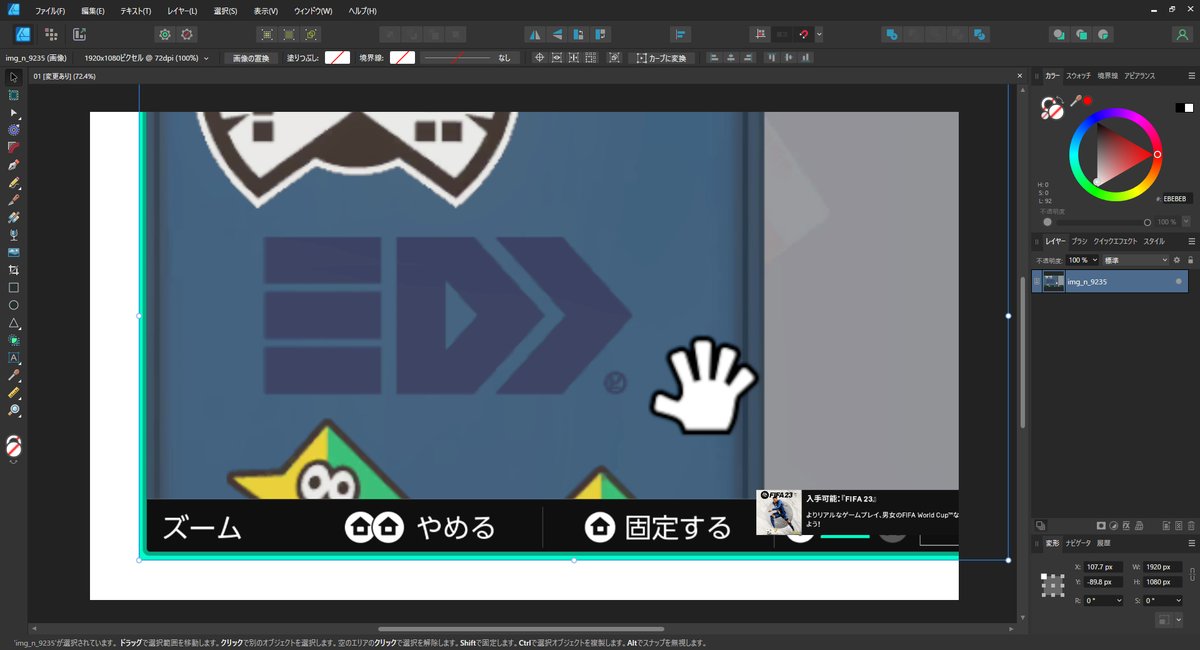Image resolution: width=1200 pixels, height=650 pixels.
Task: Click the account profile icon
Action: click(1183, 33)
